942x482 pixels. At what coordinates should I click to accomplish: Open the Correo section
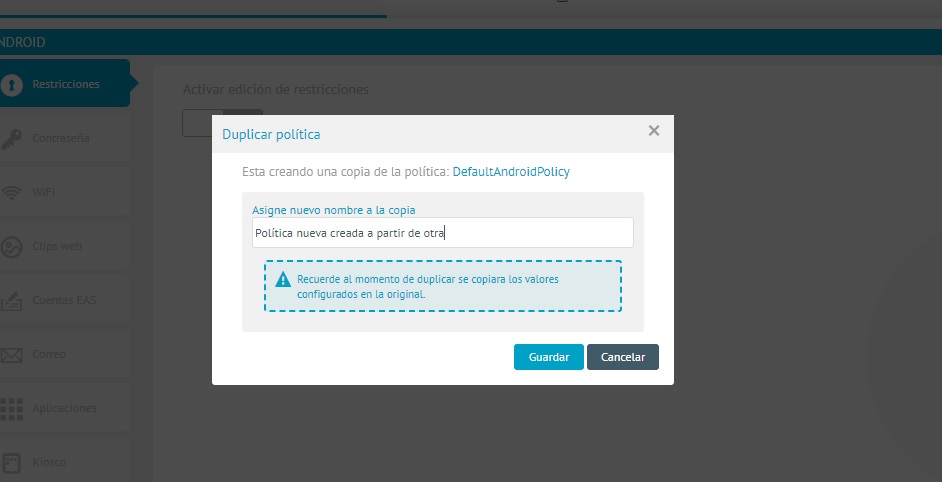(x=65, y=354)
